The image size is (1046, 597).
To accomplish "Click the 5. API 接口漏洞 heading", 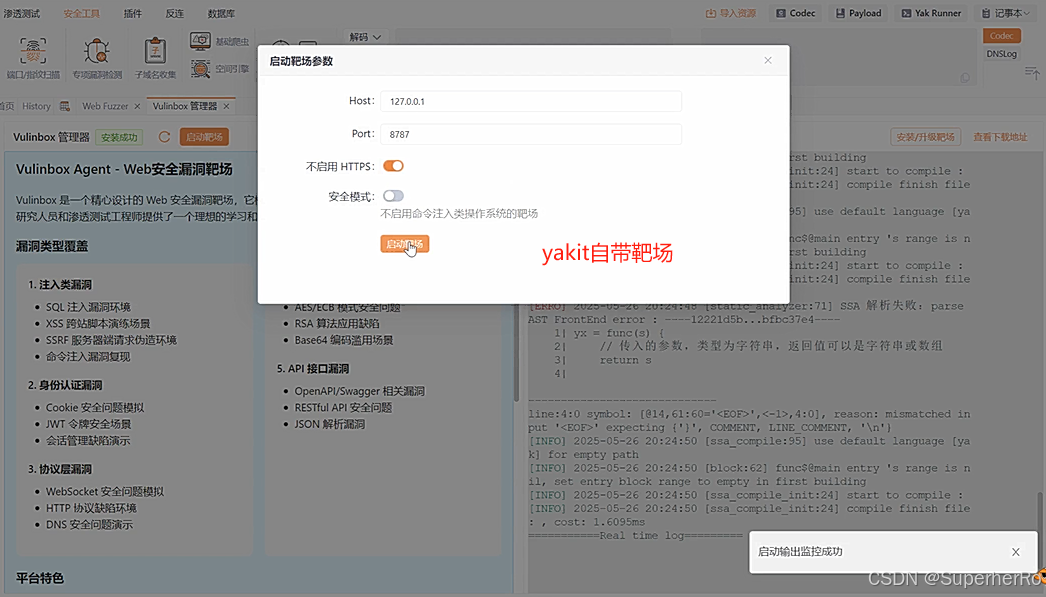I will (313, 369).
